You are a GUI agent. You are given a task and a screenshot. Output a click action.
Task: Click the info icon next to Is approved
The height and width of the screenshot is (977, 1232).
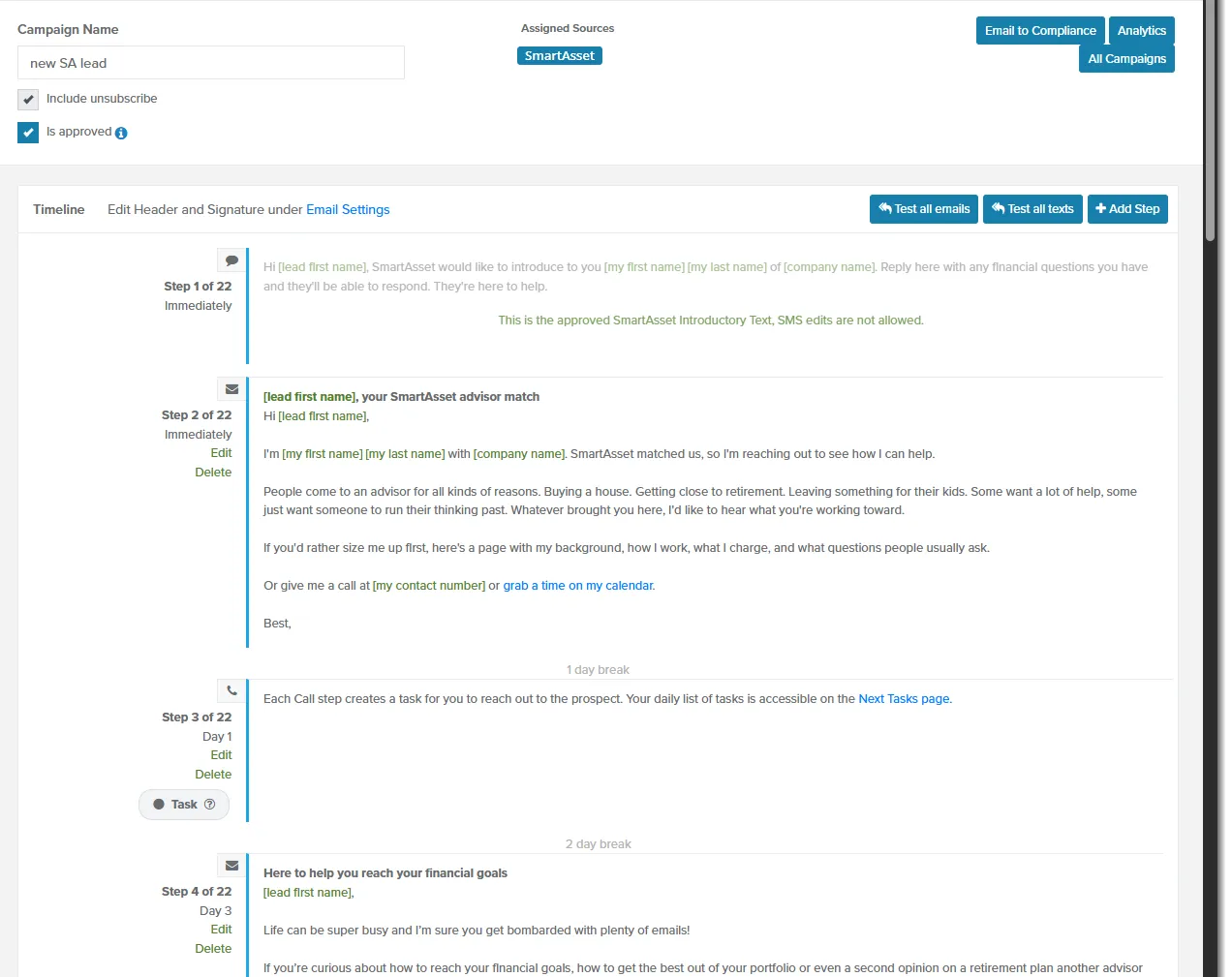pos(121,133)
